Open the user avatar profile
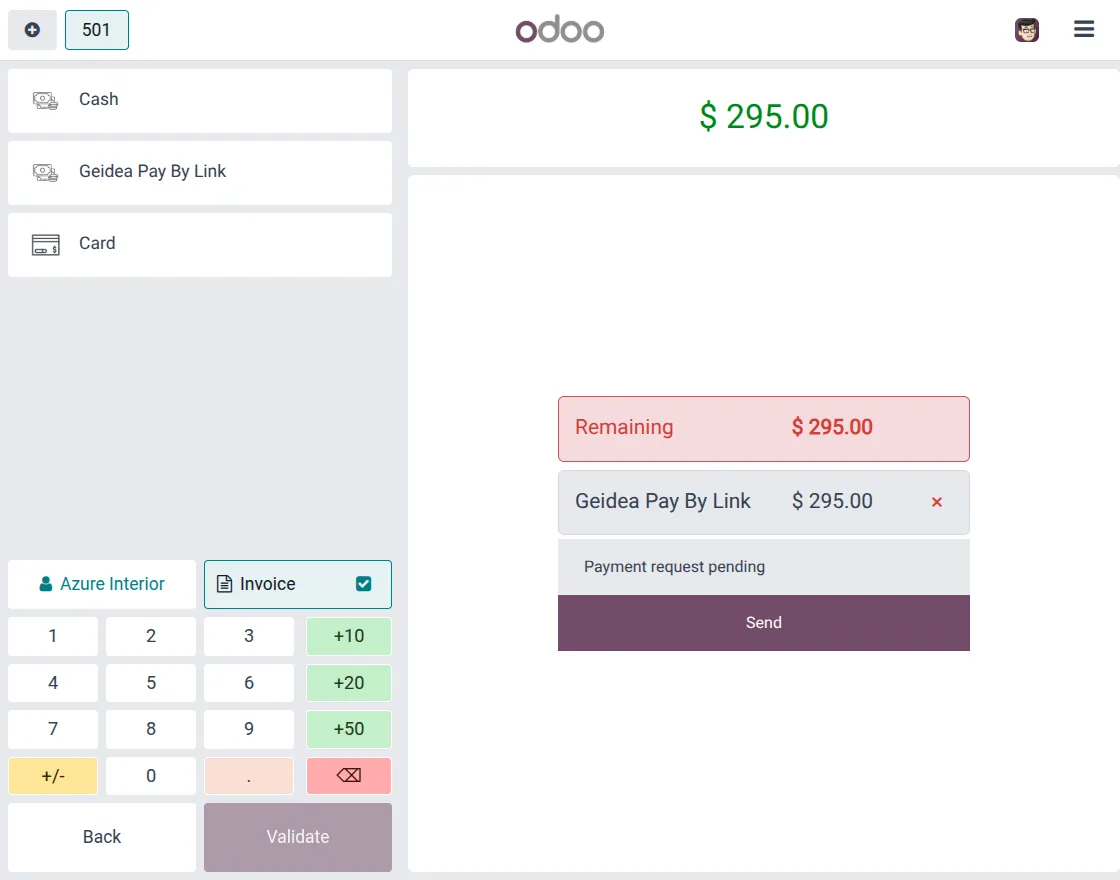This screenshot has height=880, width=1120. point(1027,30)
